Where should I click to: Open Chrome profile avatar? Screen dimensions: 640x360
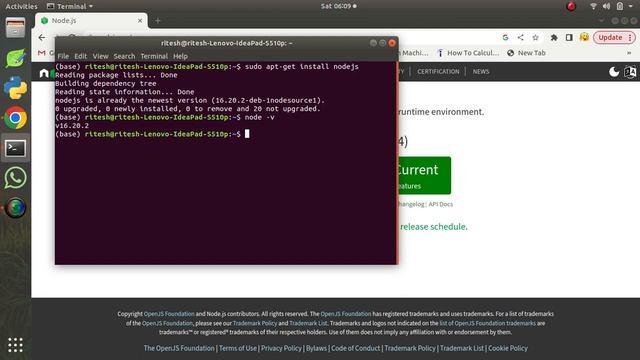[584, 38]
